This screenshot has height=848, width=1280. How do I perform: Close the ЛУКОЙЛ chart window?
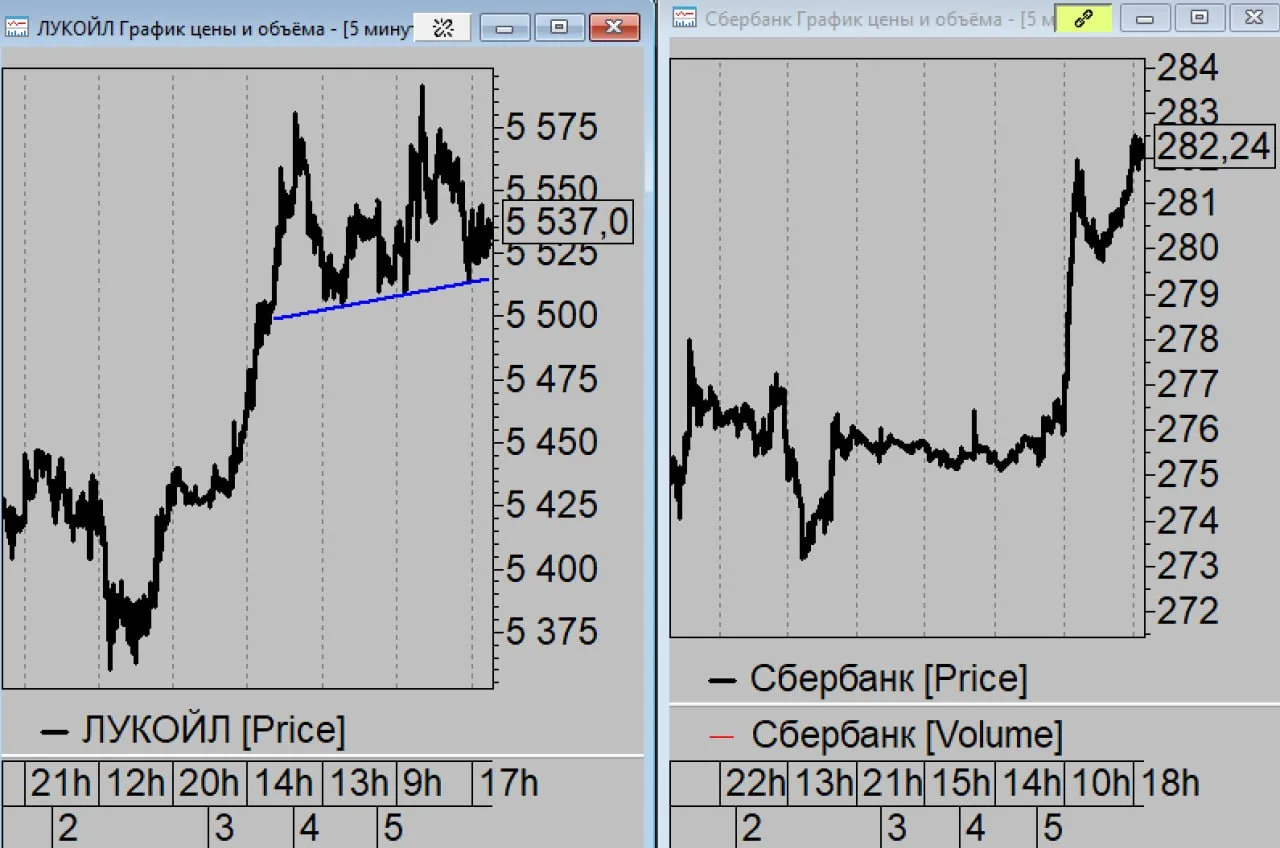point(614,28)
